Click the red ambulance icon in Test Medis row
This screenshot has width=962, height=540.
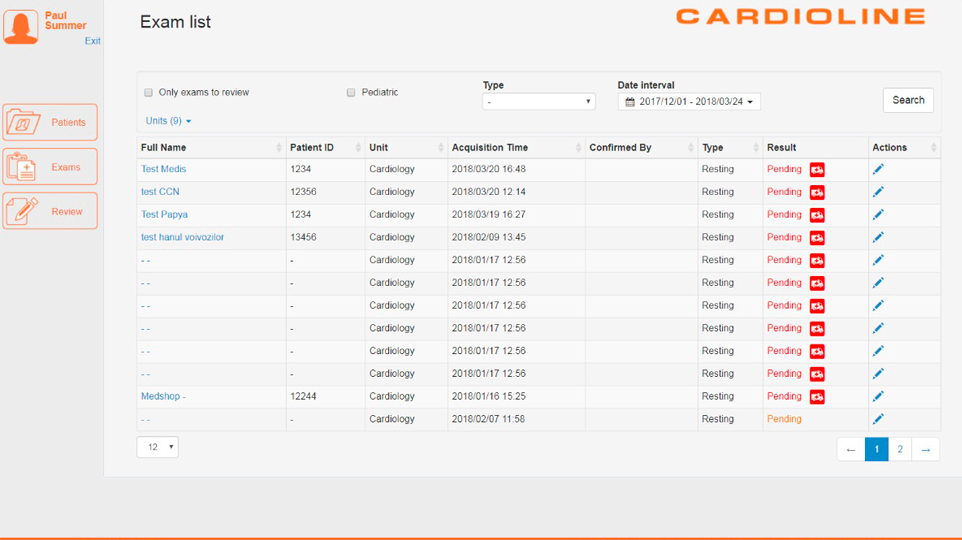817,170
